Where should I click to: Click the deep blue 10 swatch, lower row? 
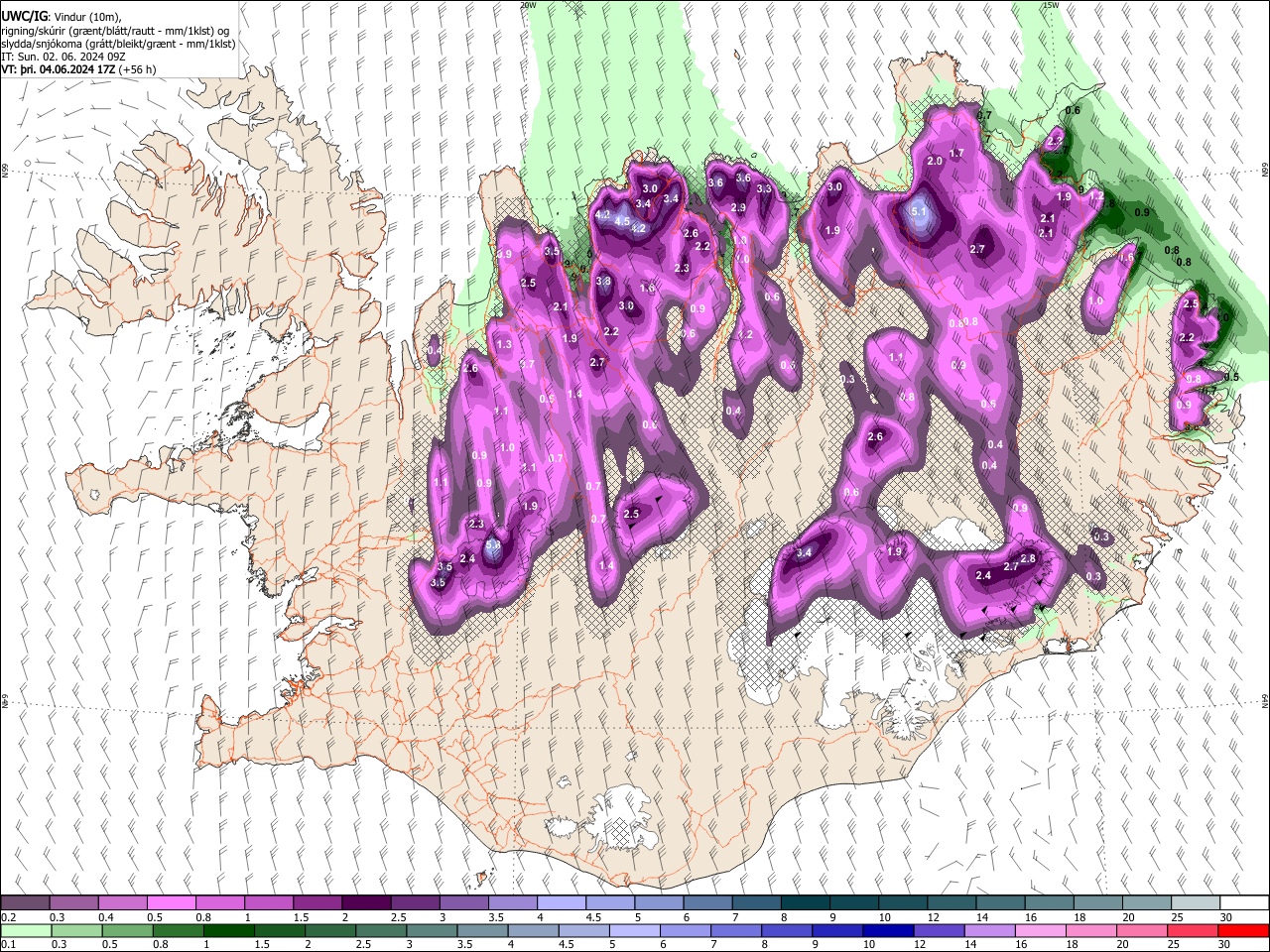coord(887,930)
